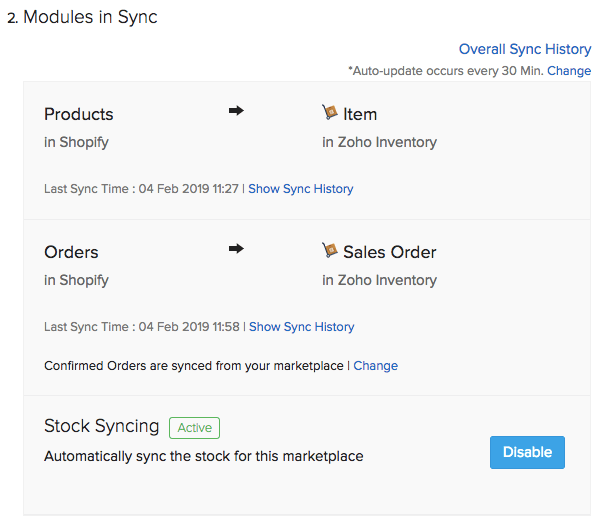This screenshot has height=528, width=603.
Task: Click the Active status badge
Action: point(194,428)
